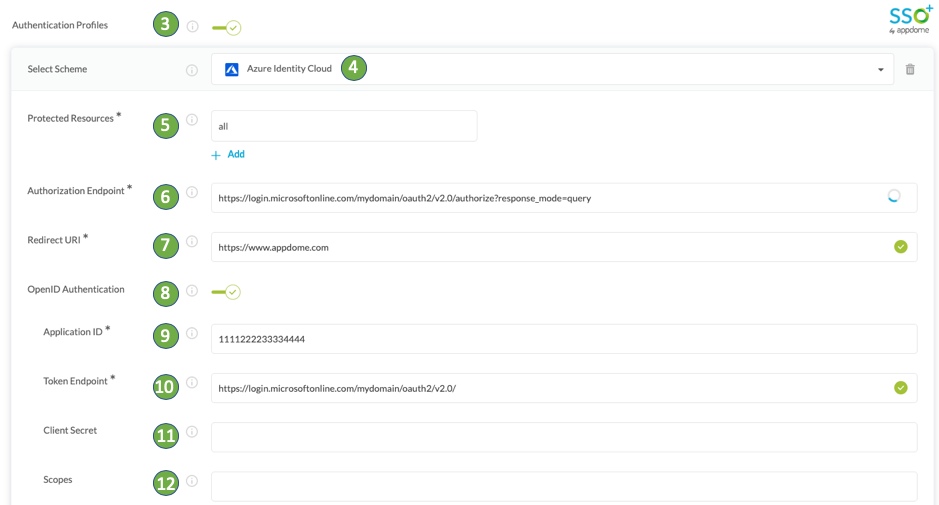Turn off the OpenID Authentication toggle
Screen dimensions: 939x505
[x=227, y=292]
